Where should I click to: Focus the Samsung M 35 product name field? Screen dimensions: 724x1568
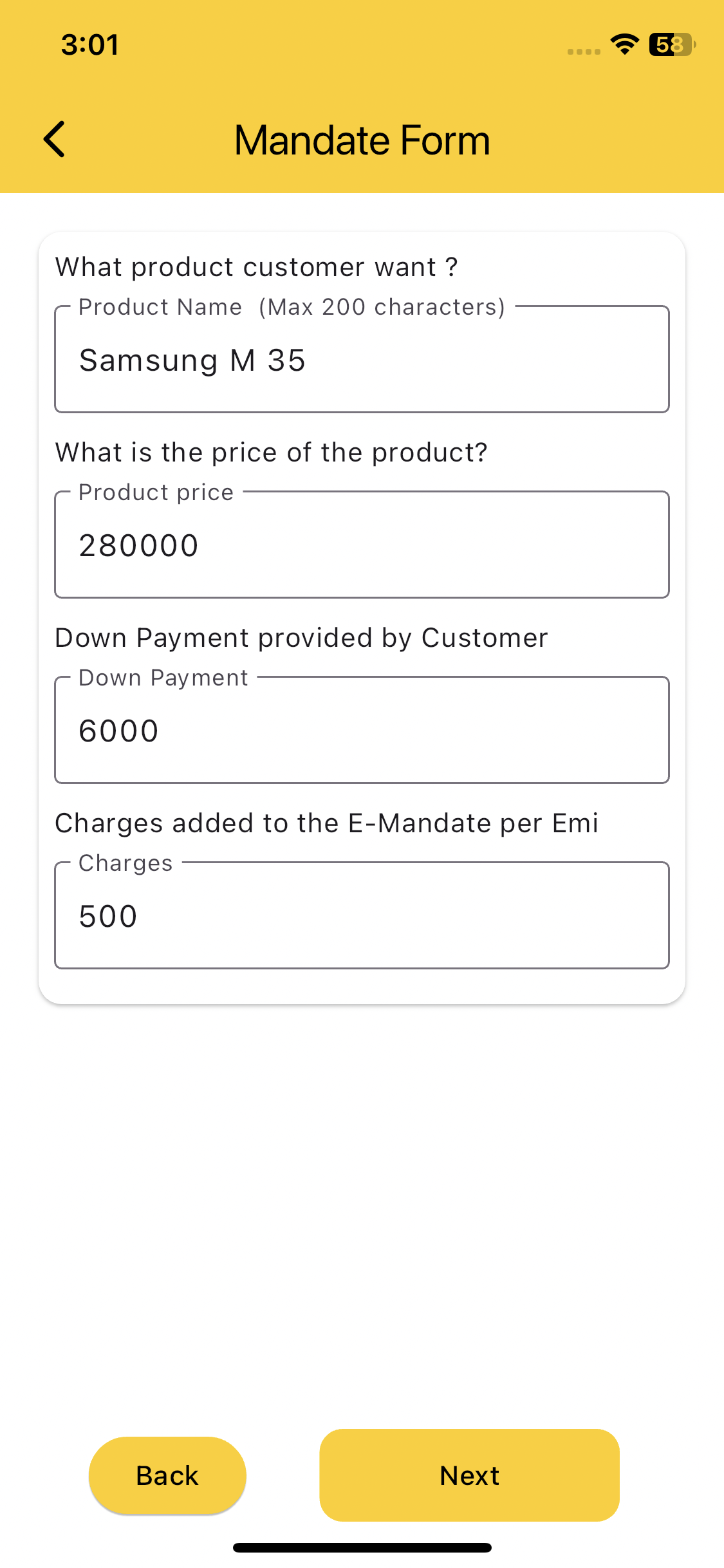tap(362, 360)
